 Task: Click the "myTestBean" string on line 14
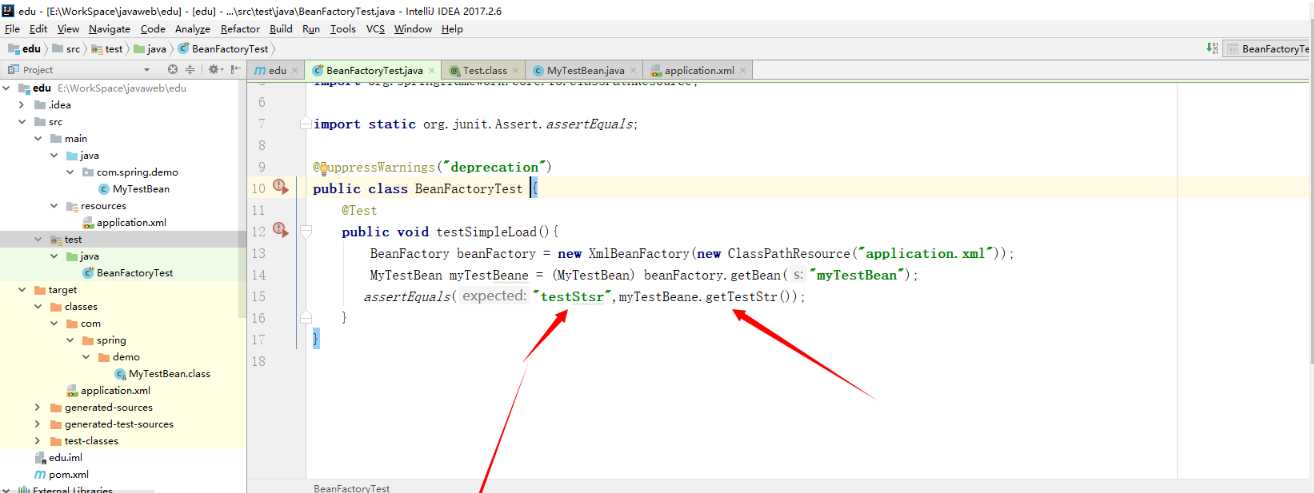[x=857, y=275]
